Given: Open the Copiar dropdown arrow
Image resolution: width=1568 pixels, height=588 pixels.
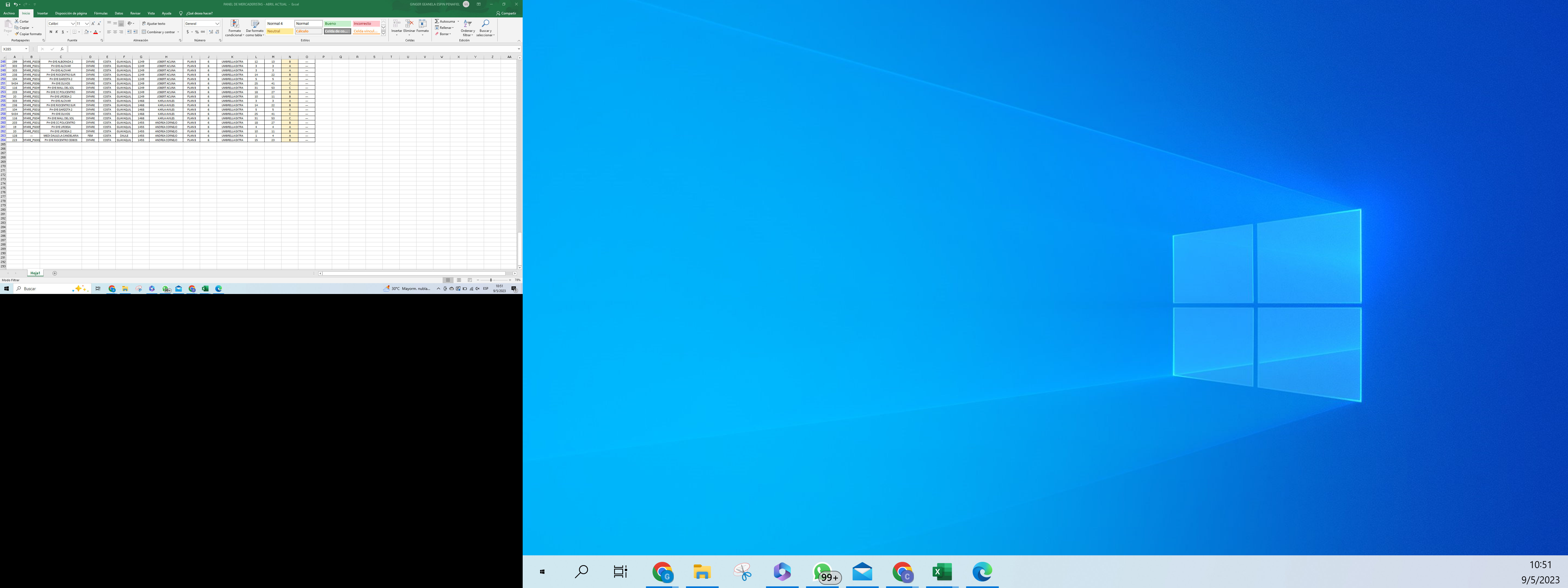Looking at the screenshot, I should (32, 27).
